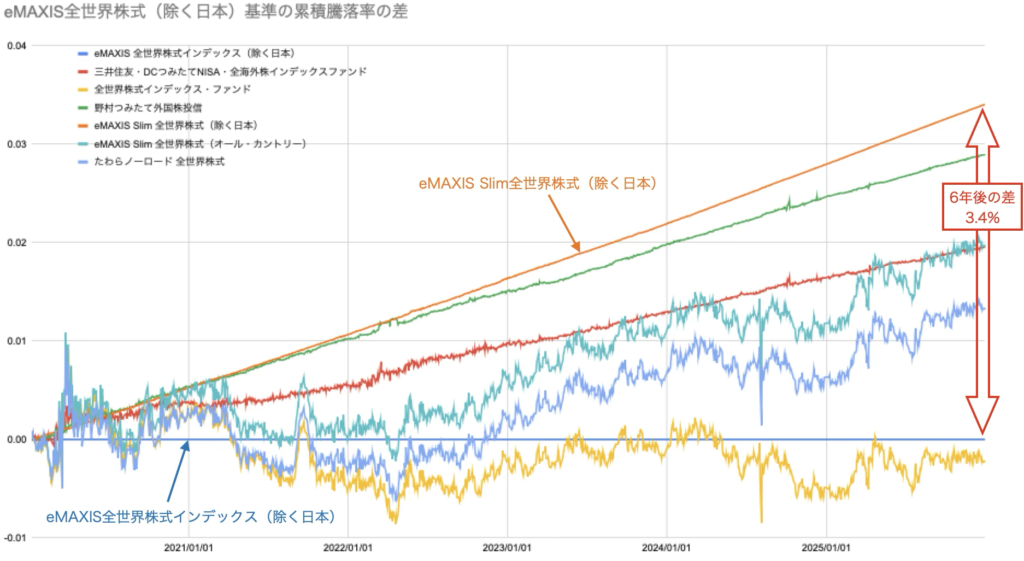This screenshot has height=561, width=1024.
Task: Click the 2023/01/01 x-axis date label
Action: pyautogui.click(x=508, y=548)
